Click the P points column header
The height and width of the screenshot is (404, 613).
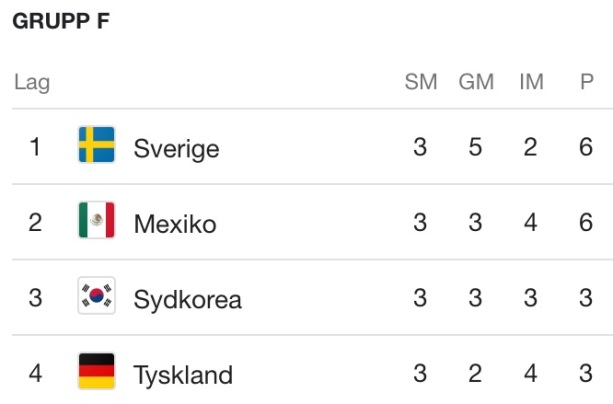(587, 82)
